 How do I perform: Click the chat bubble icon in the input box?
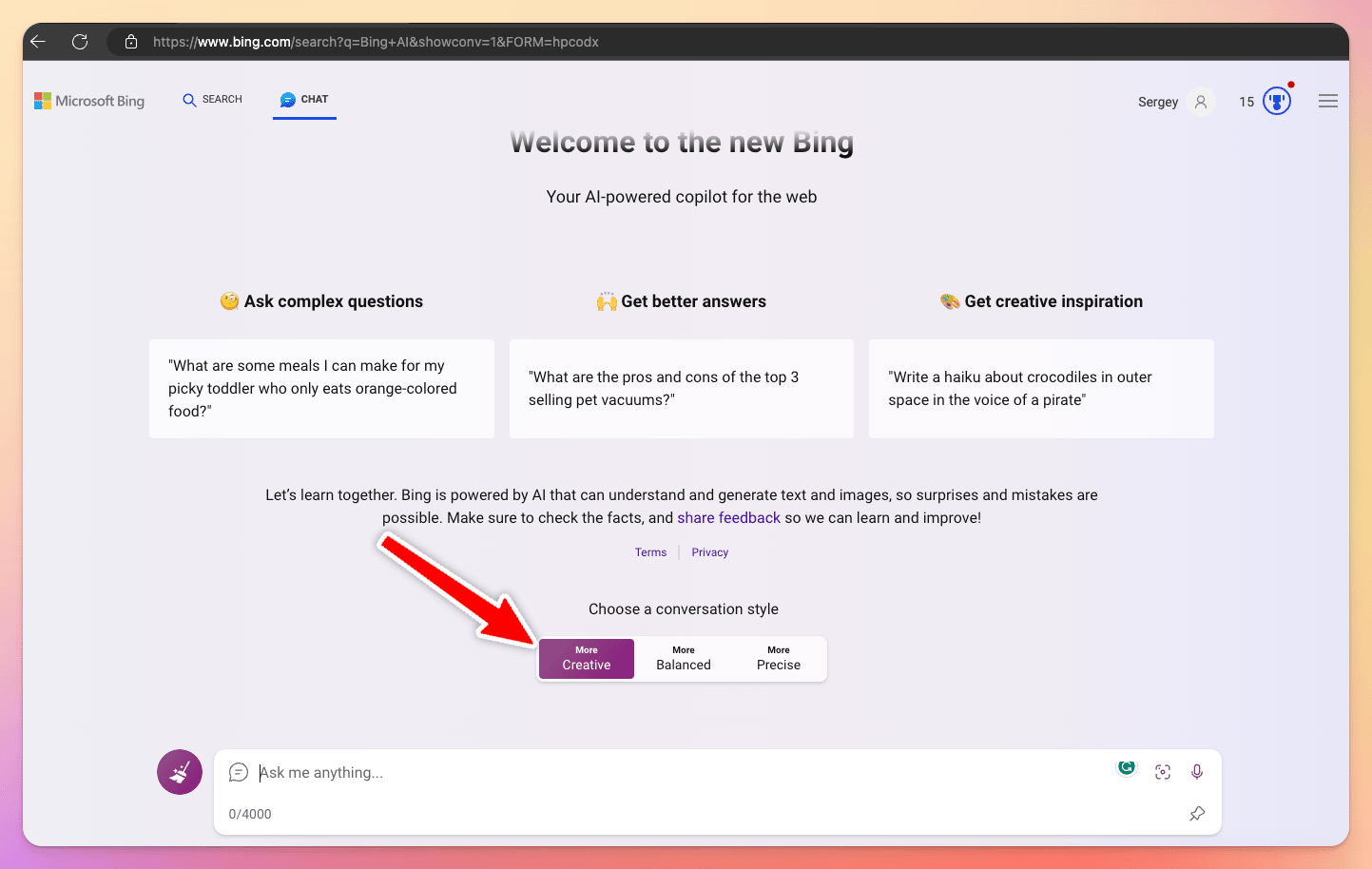pyautogui.click(x=239, y=772)
